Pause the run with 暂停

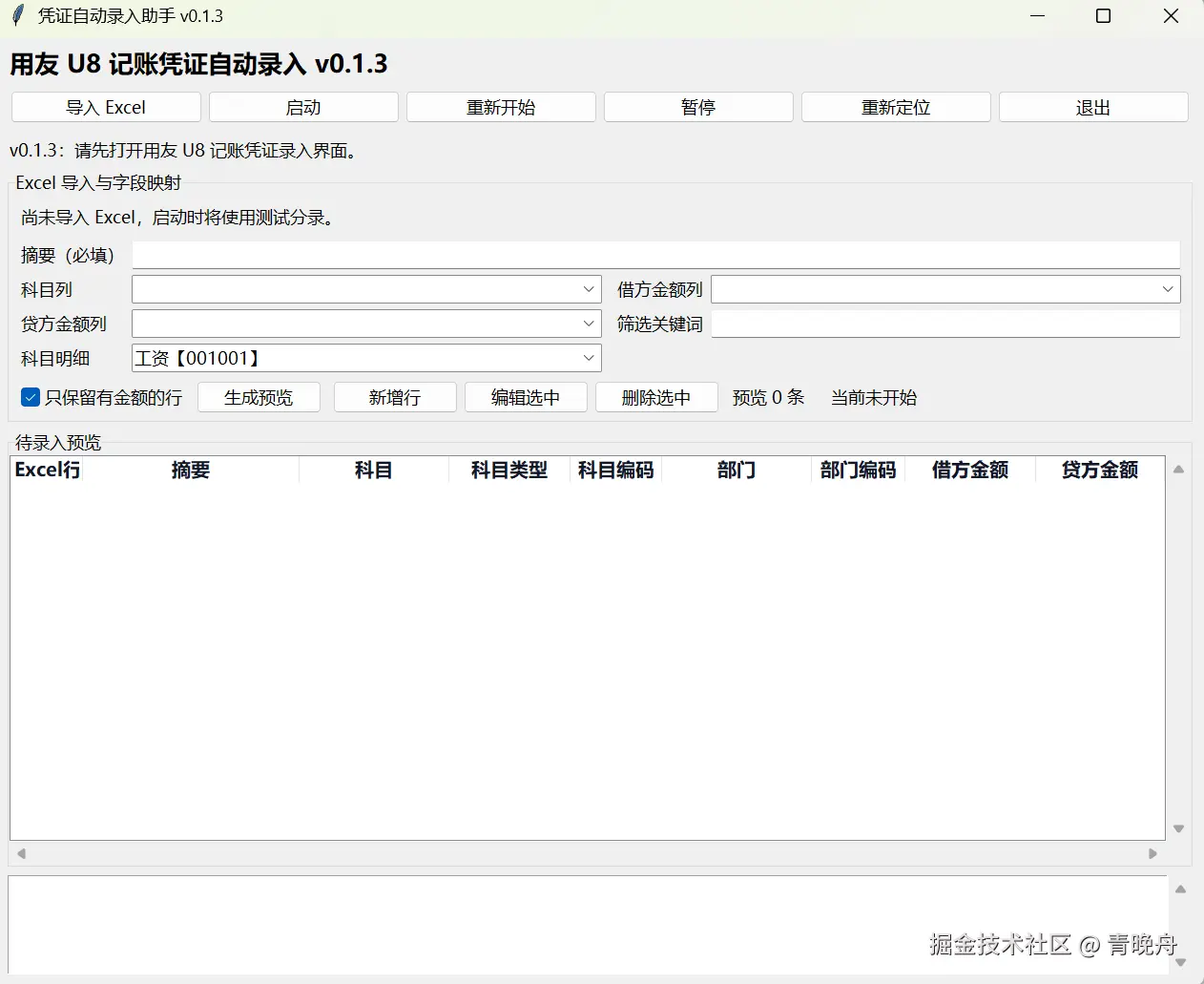(698, 107)
